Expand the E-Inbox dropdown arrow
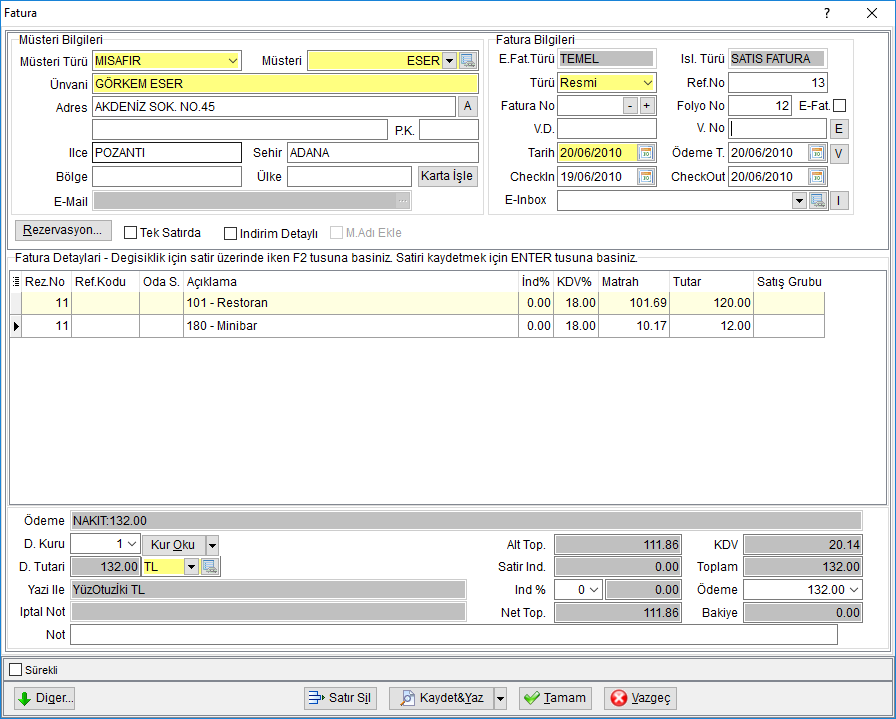The width and height of the screenshot is (896, 719). point(799,201)
